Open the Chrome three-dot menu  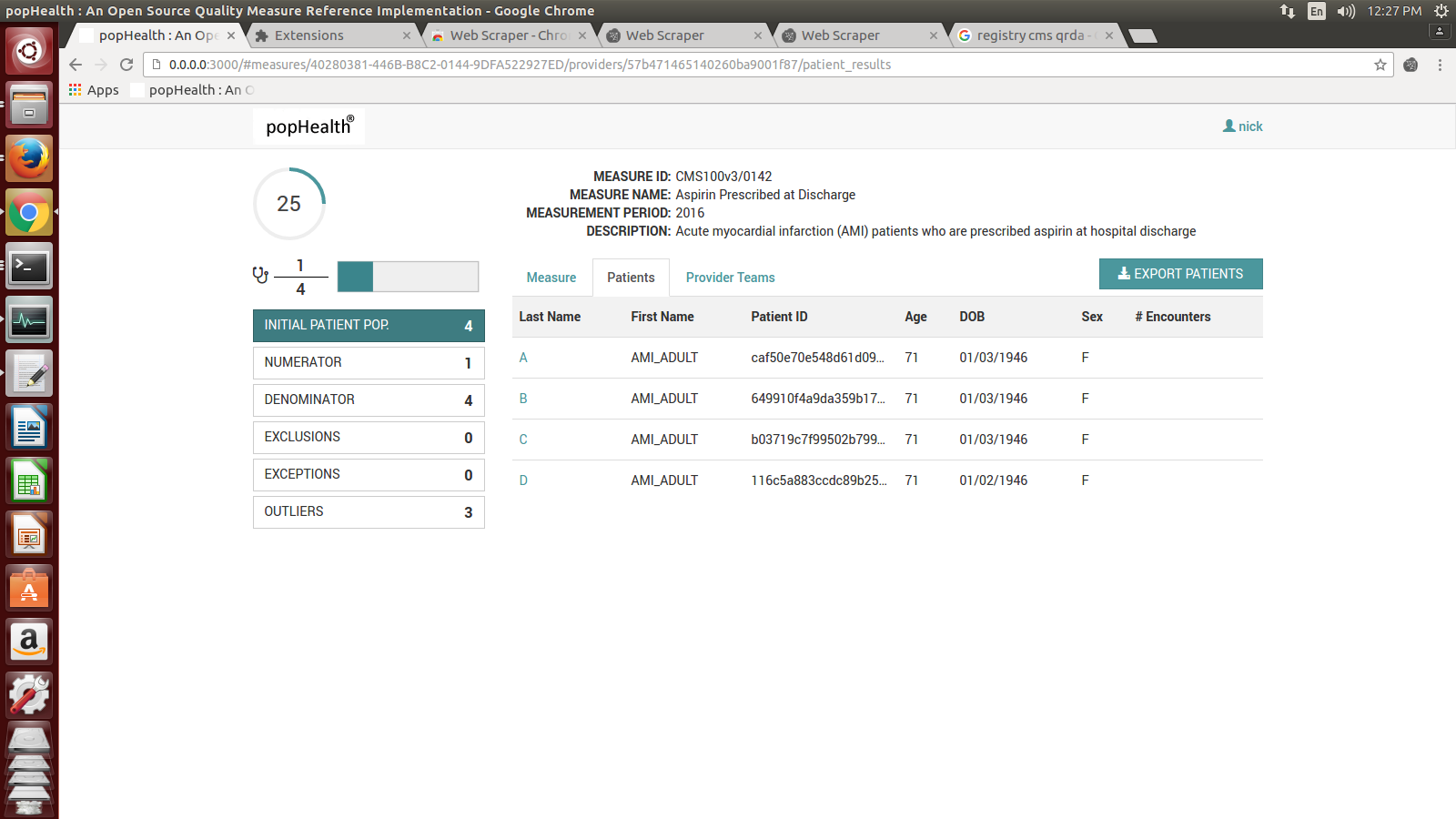[x=1440, y=65]
